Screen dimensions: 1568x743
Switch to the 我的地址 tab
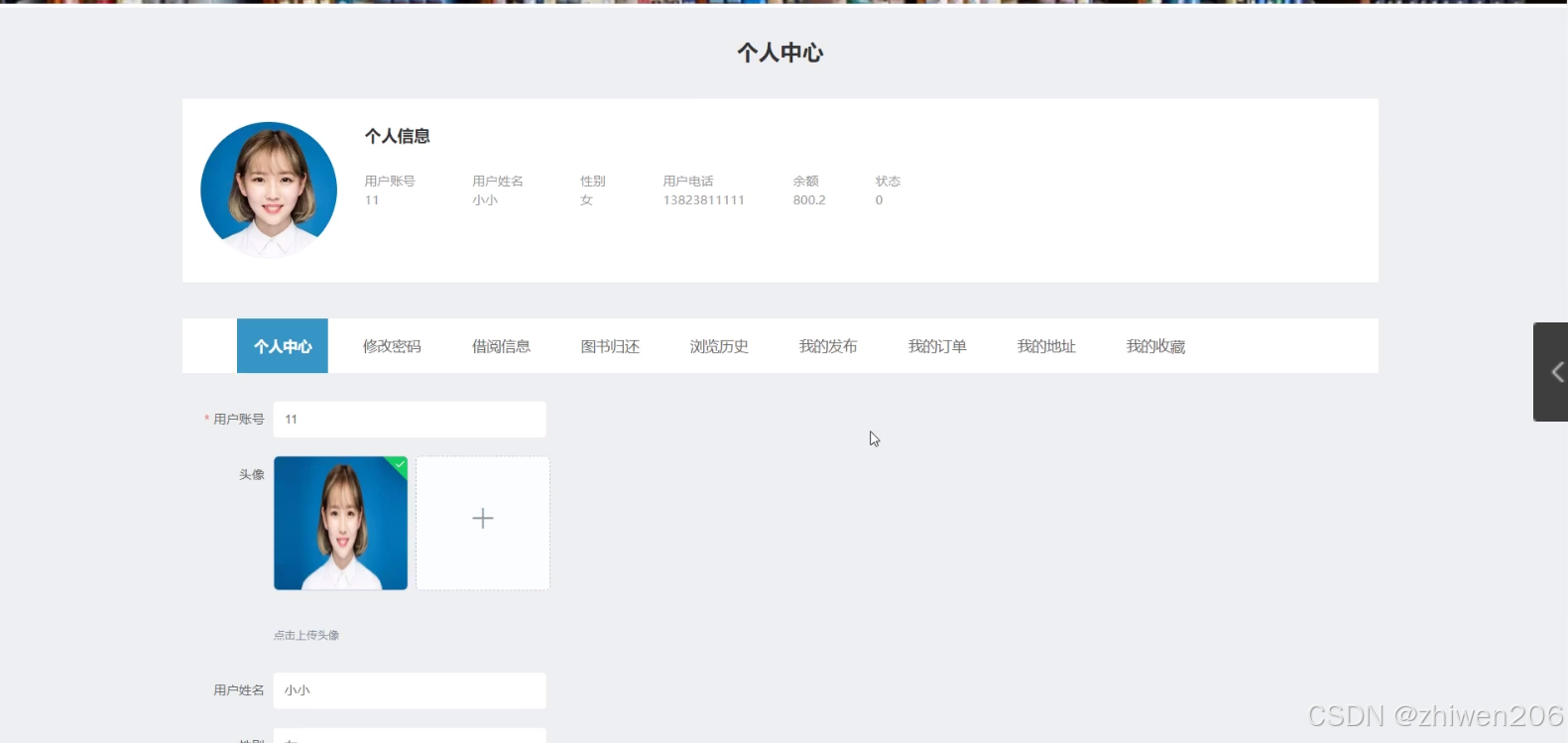[x=1046, y=346]
